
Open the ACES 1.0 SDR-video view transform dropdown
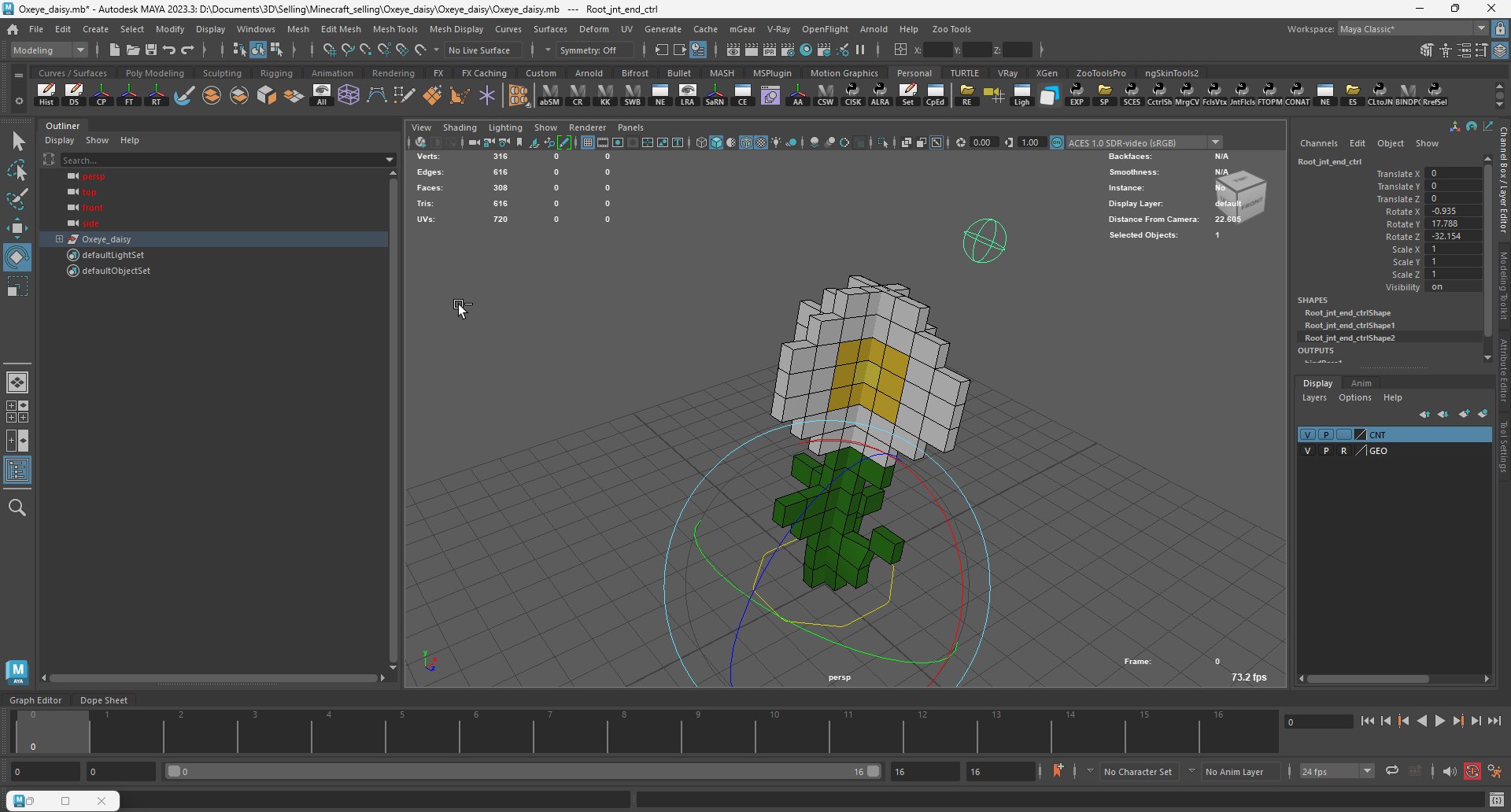click(1143, 142)
